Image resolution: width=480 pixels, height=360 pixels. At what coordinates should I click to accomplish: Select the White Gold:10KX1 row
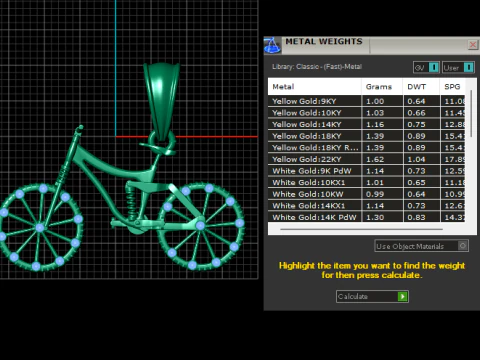point(366,182)
